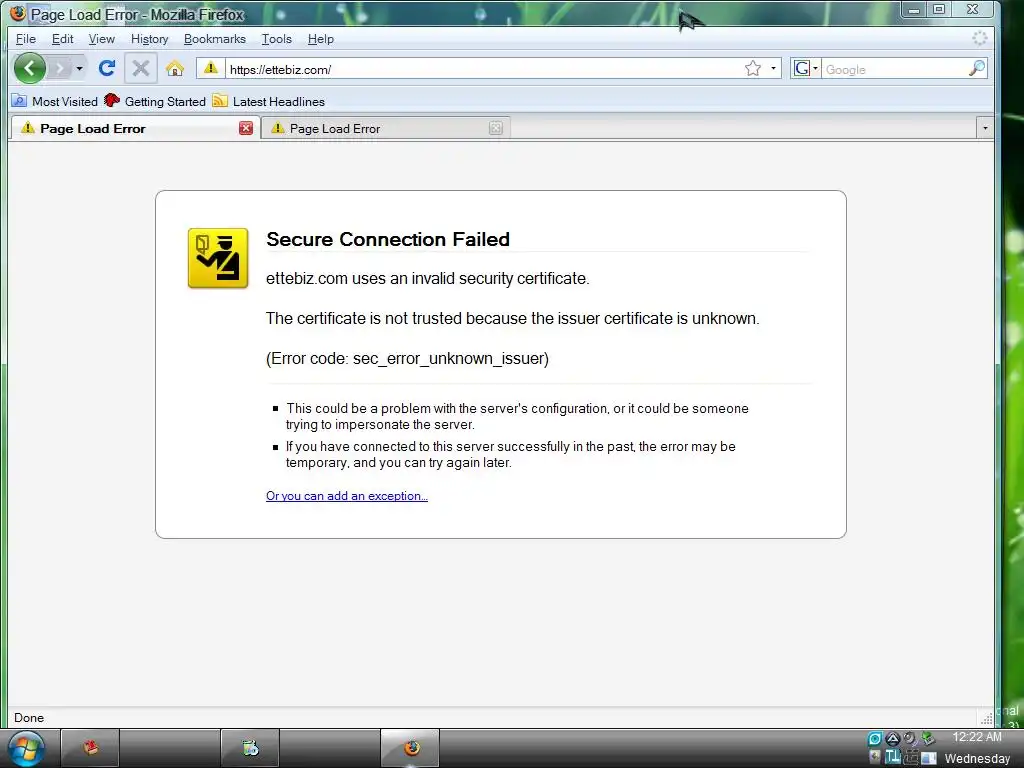Click the taskbar clock showing 12:22 AM
Viewport: 1024px width, 768px height.
point(976,737)
